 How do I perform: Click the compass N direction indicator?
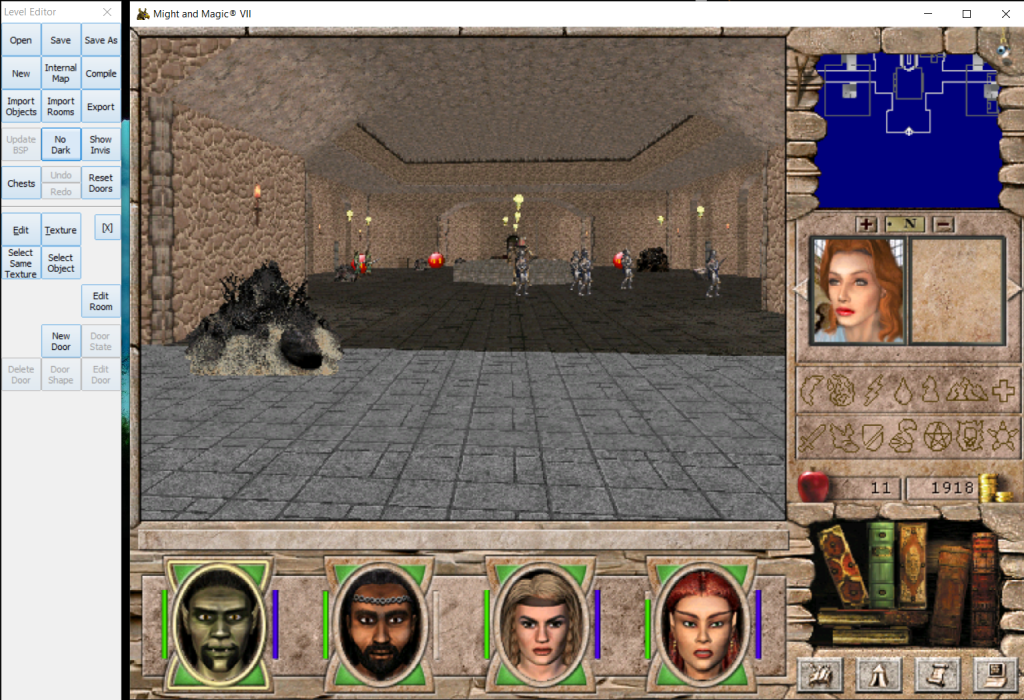(904, 225)
